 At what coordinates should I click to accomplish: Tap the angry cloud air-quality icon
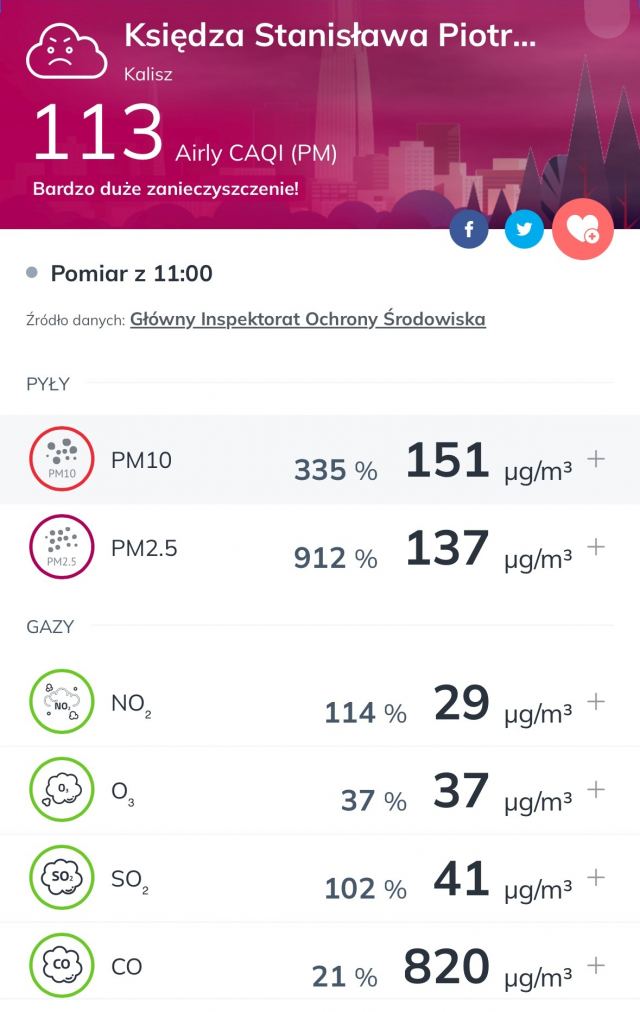(x=66, y=51)
